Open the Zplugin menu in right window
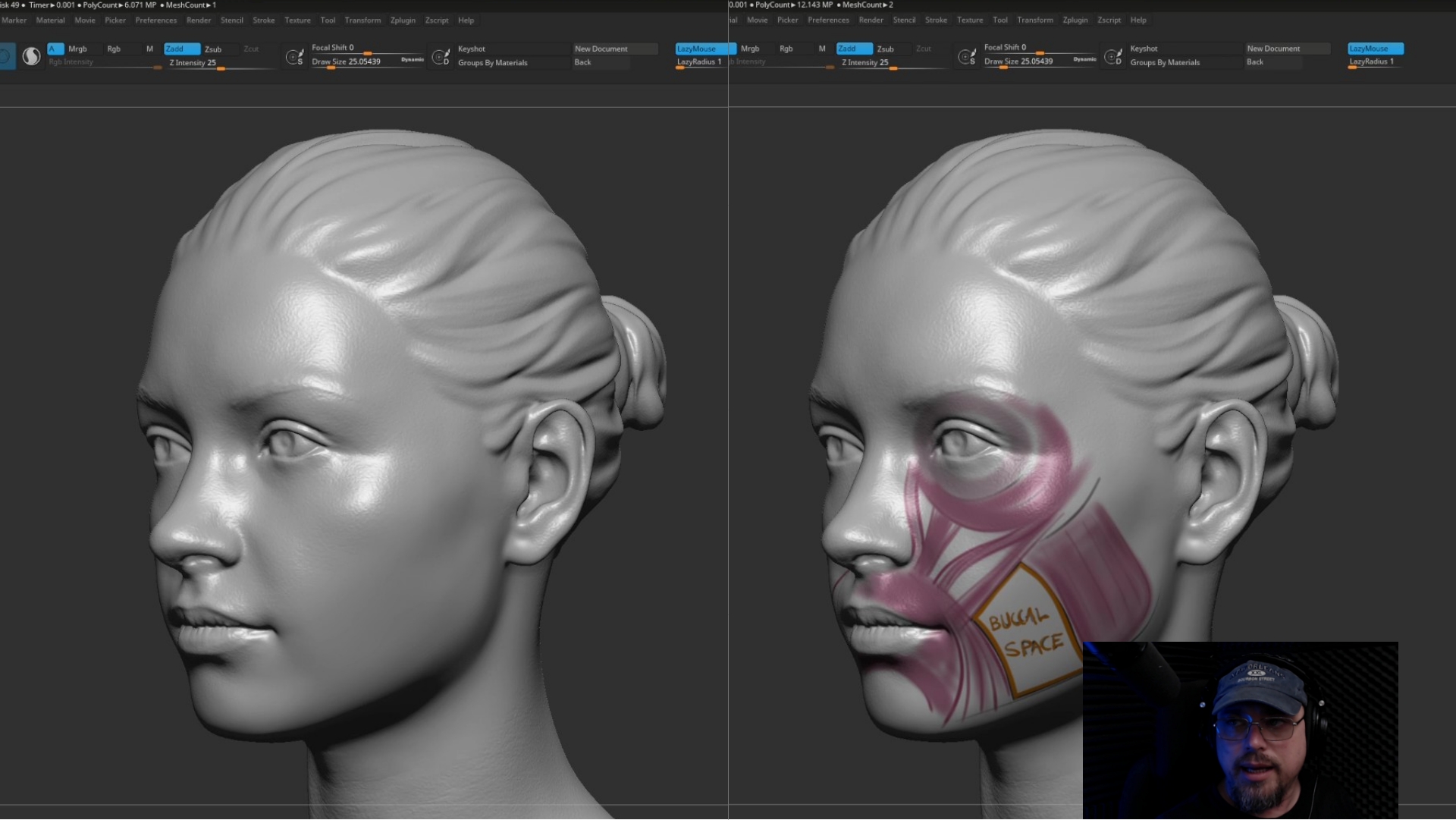1456x820 pixels. (1075, 20)
